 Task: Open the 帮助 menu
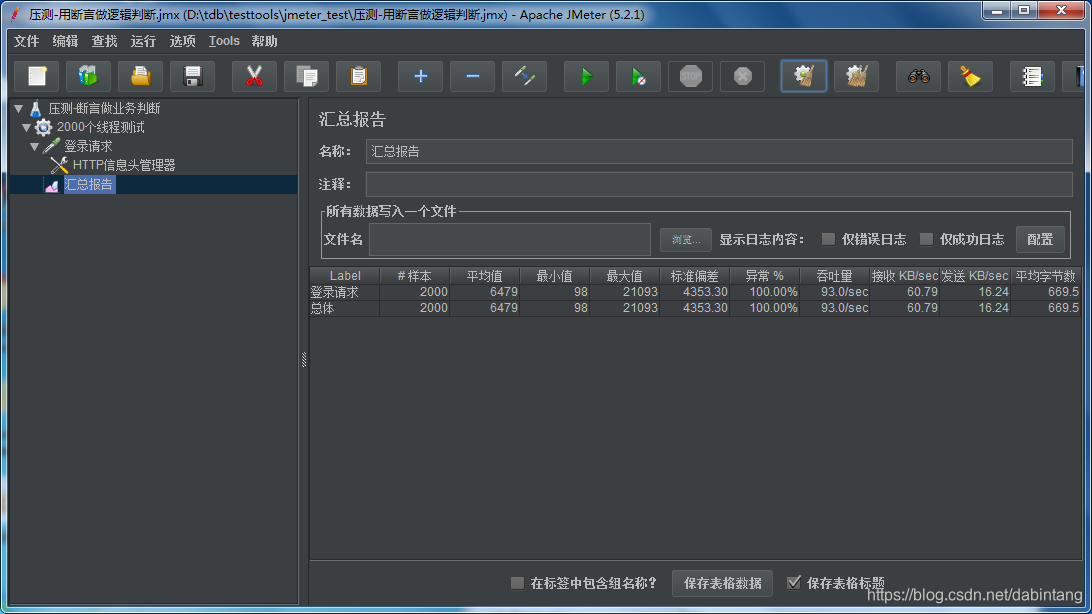[265, 41]
